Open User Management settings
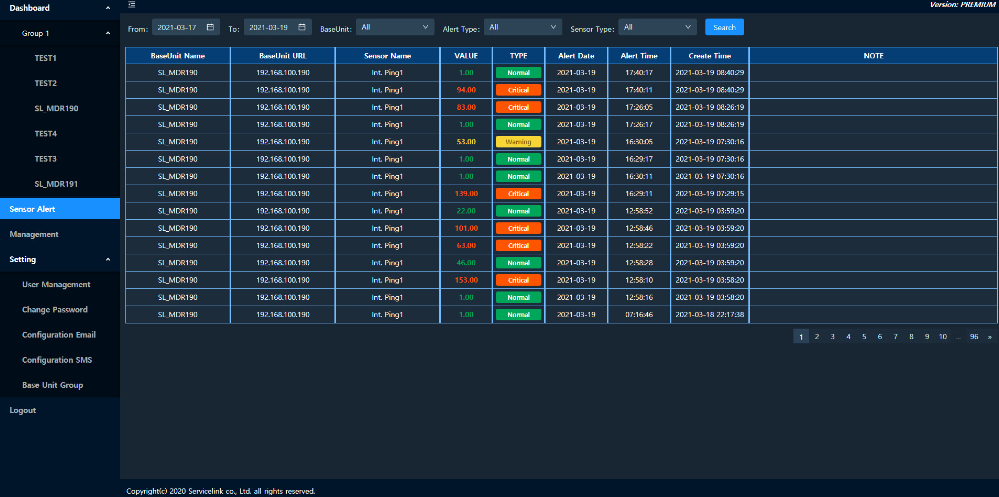This screenshot has width=999, height=497. click(x=56, y=284)
